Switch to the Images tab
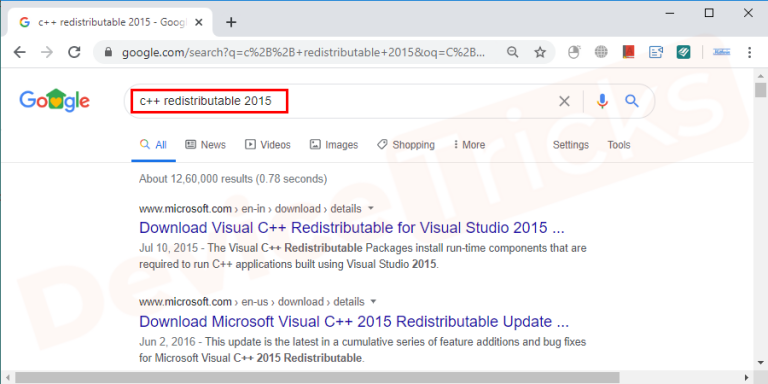The image size is (768, 384). (334, 145)
